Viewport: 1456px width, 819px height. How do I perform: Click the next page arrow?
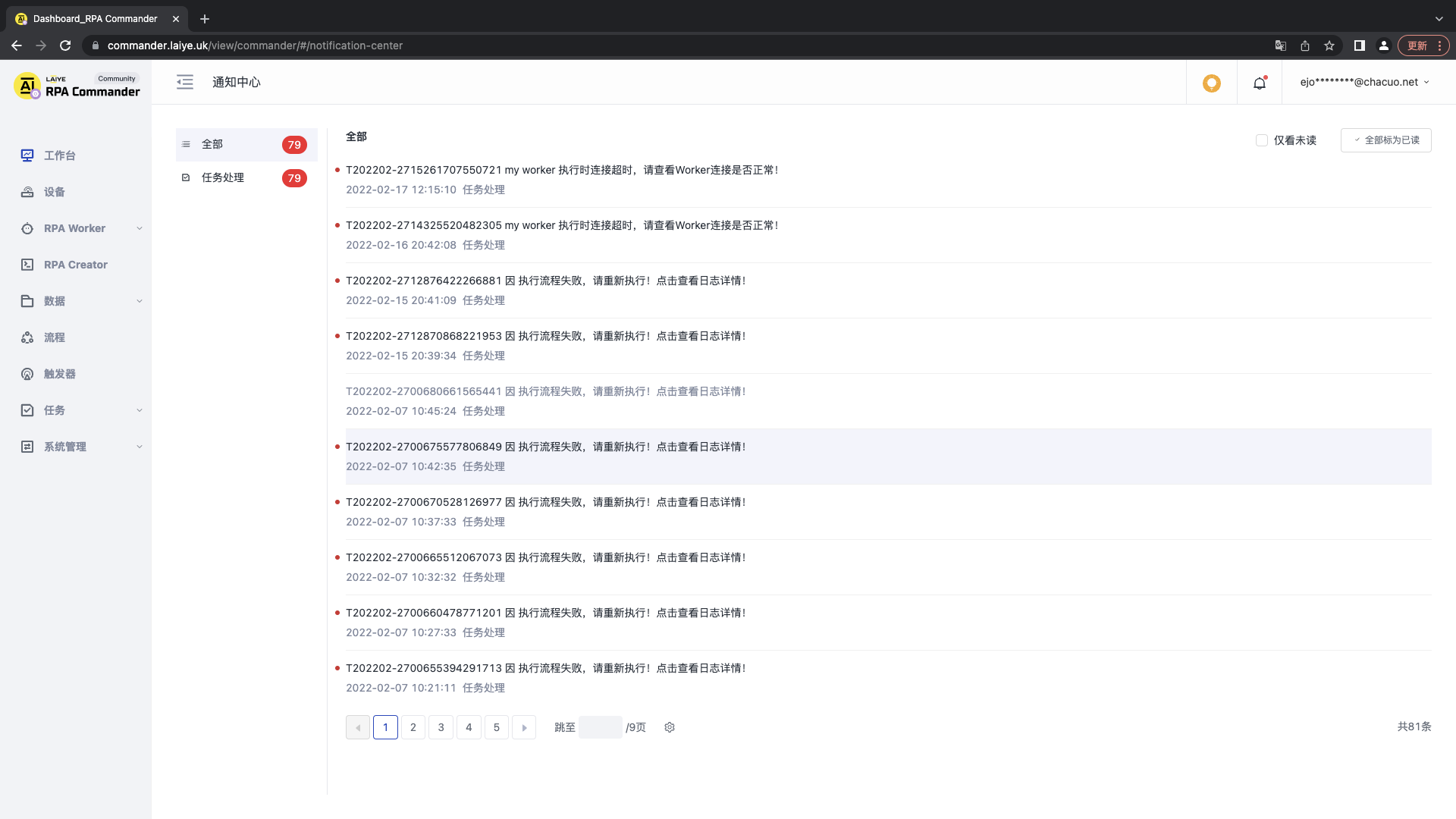pos(524,727)
